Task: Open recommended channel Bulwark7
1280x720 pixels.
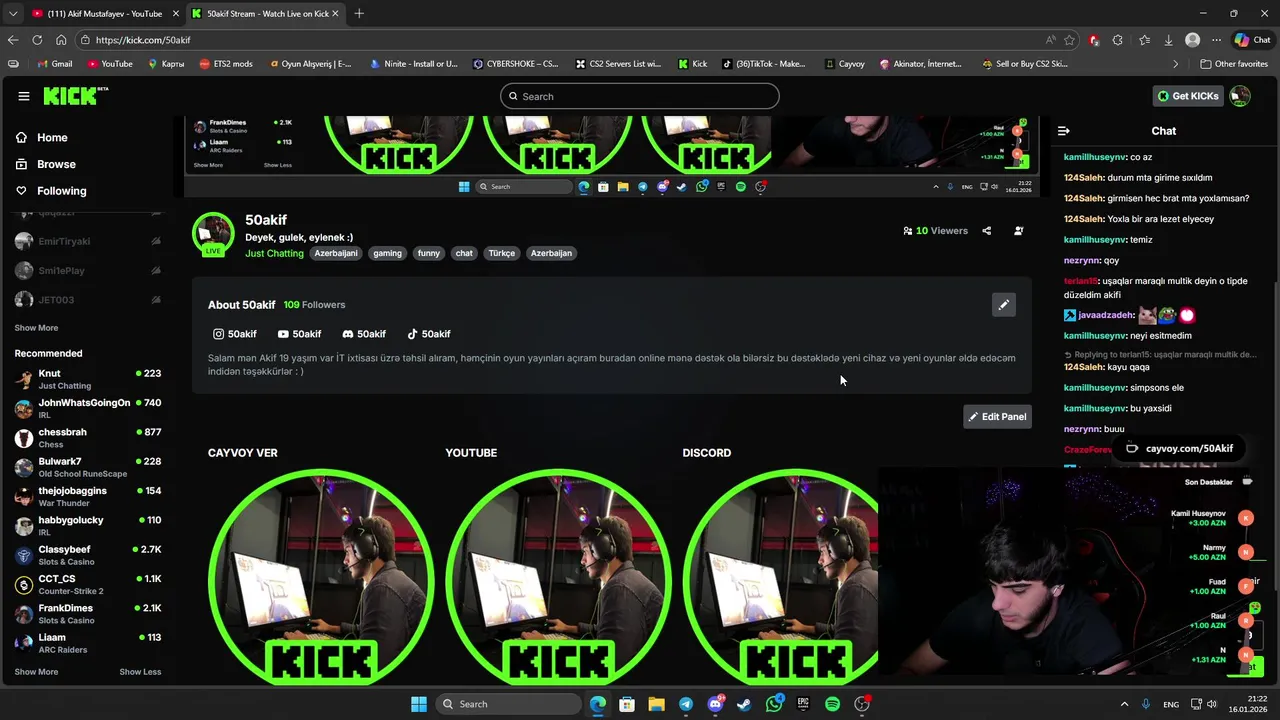Action: [88, 467]
